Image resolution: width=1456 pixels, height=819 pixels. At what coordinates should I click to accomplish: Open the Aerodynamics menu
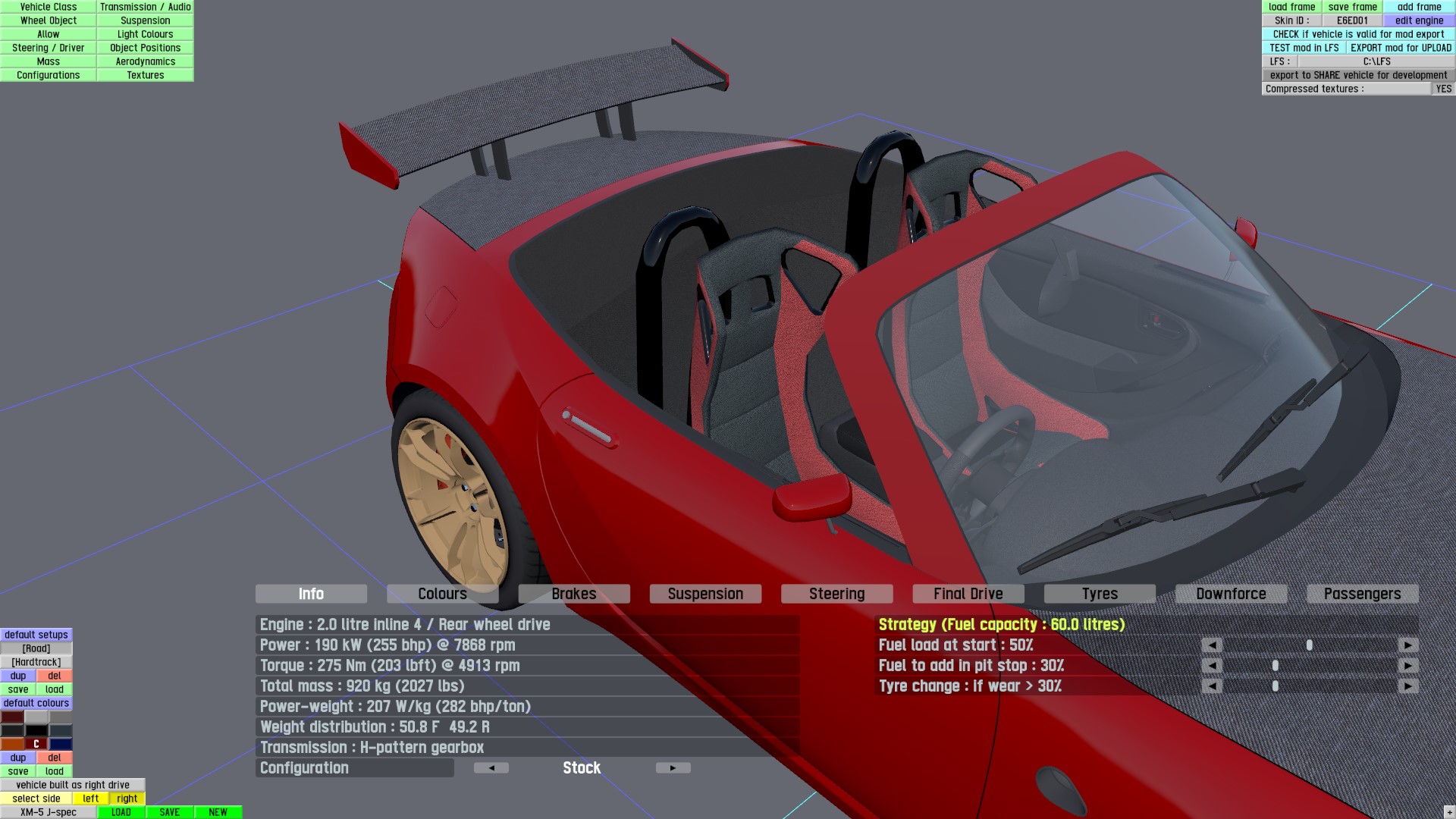(x=145, y=61)
